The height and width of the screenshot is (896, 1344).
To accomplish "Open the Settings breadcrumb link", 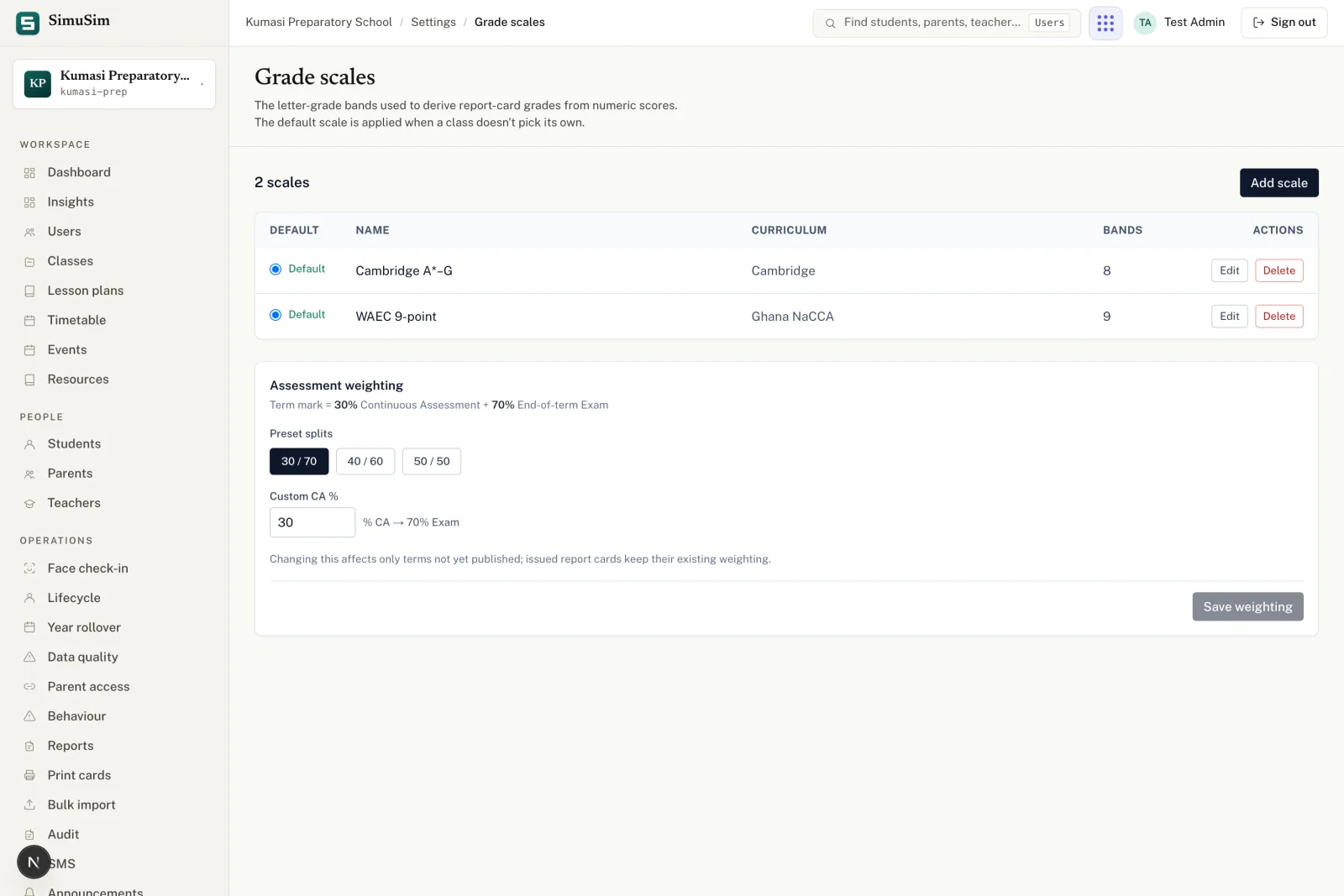I will click(433, 22).
